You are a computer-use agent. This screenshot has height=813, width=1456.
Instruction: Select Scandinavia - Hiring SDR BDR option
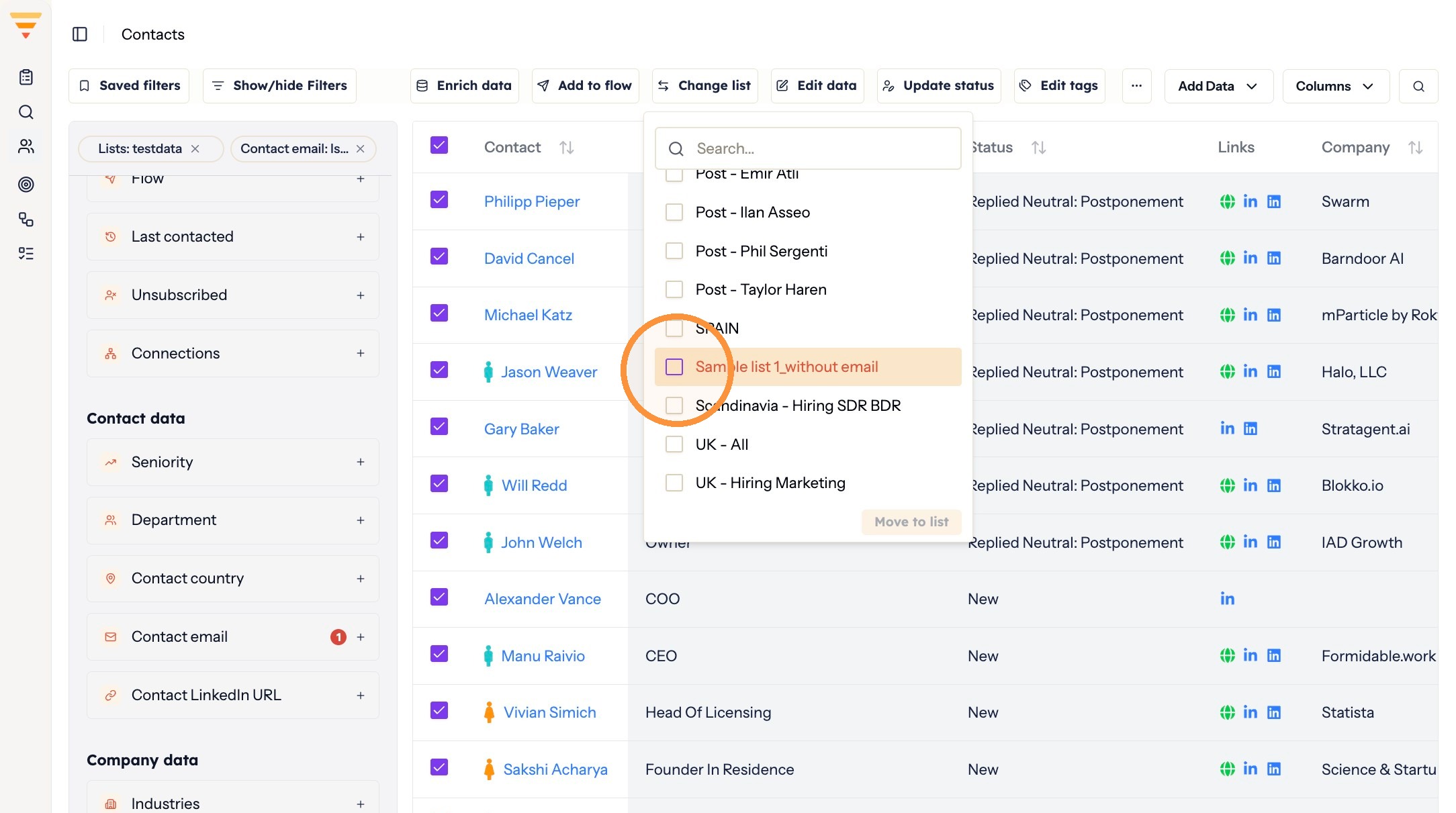coord(808,405)
